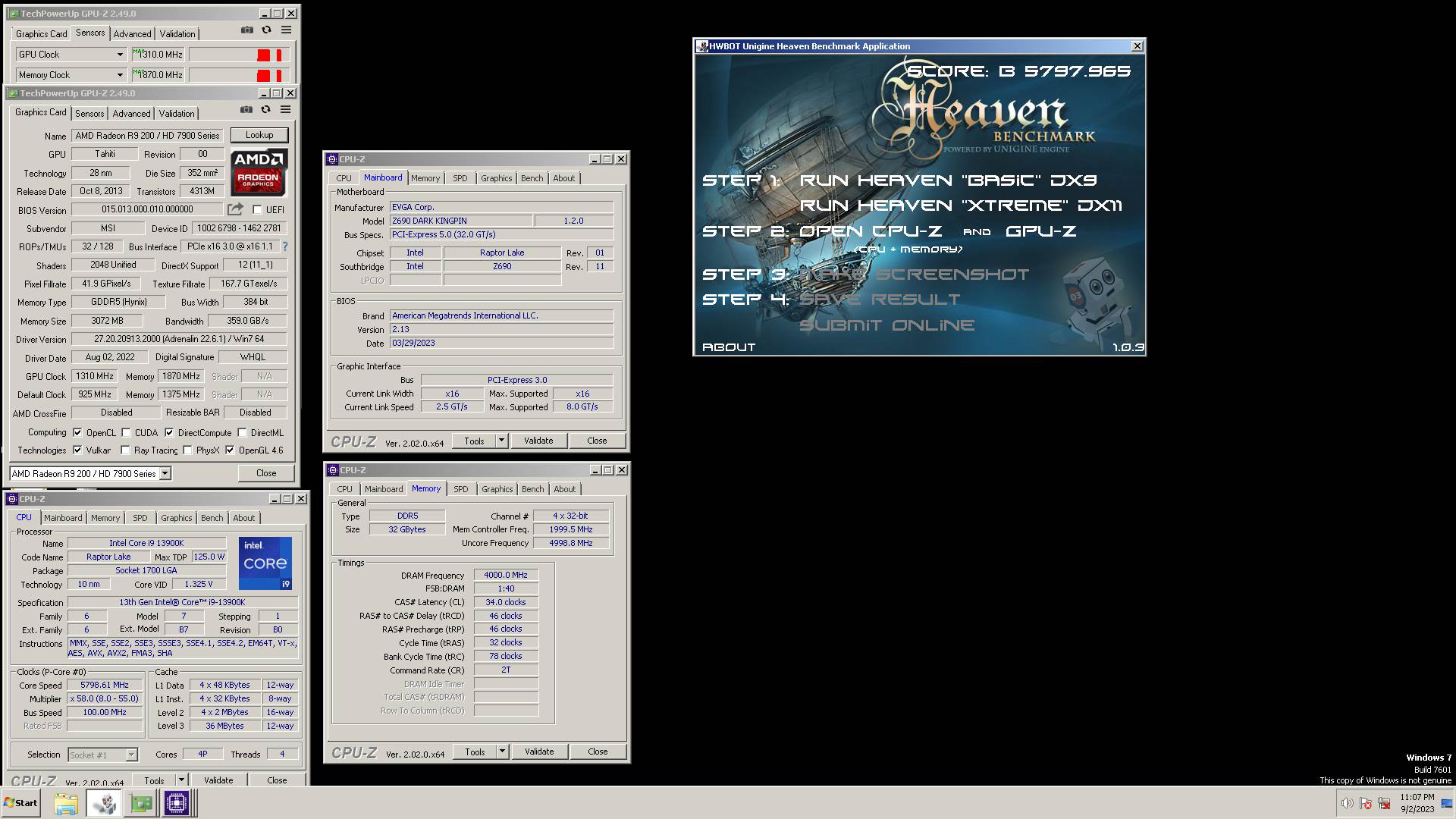Click the Start button
Viewport: 1456px width, 819px height.
20,803
